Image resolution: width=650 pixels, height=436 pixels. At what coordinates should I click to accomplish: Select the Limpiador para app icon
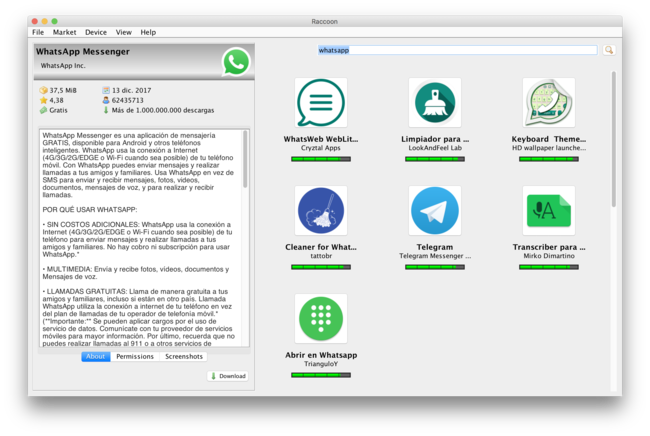pyautogui.click(x=435, y=102)
